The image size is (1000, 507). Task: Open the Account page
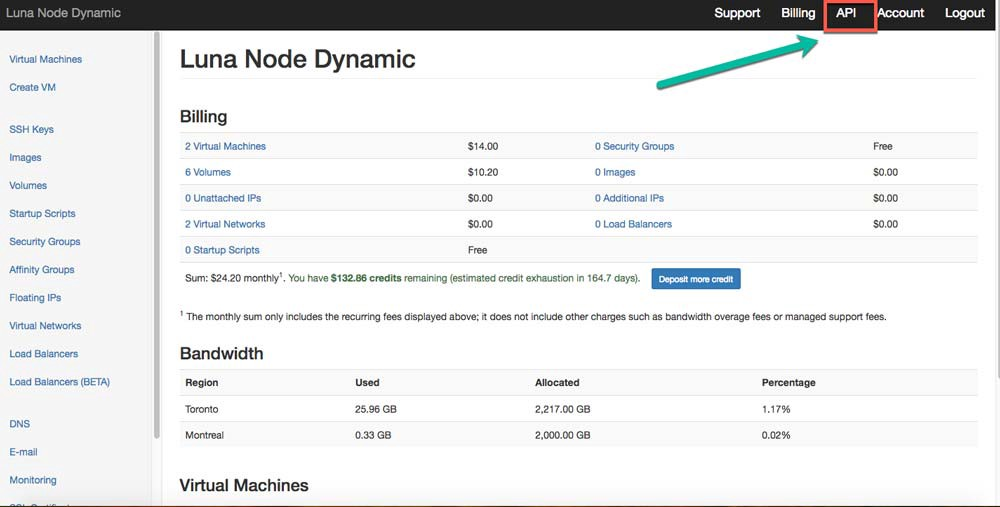[900, 13]
